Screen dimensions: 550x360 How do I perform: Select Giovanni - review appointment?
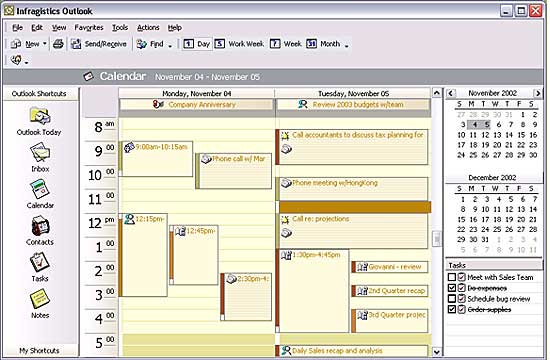(390, 267)
